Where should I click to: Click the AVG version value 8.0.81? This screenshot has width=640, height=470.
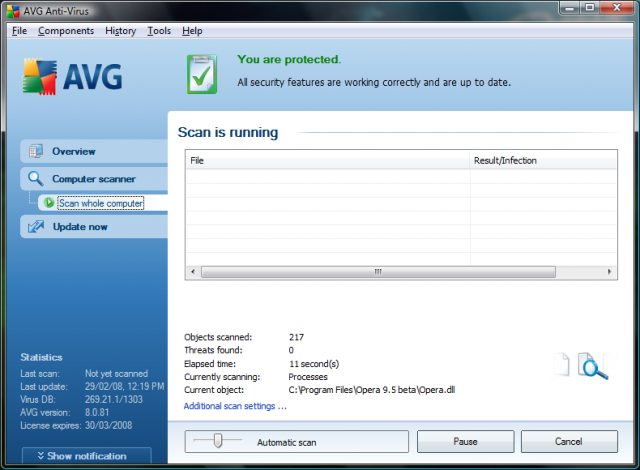pyautogui.click(x=97, y=412)
